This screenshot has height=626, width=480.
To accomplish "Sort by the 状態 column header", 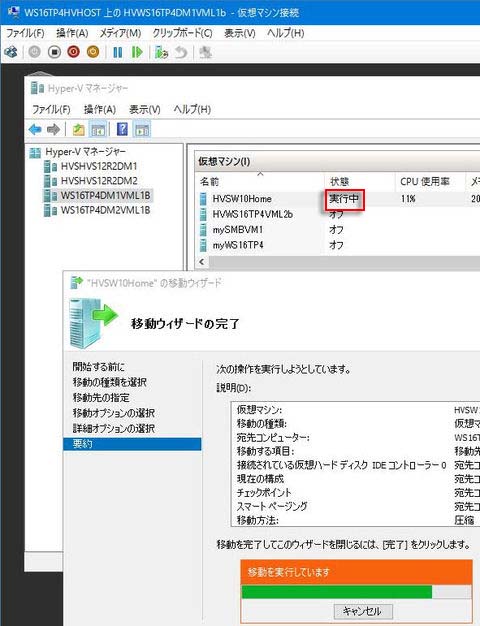I will tap(359, 181).
